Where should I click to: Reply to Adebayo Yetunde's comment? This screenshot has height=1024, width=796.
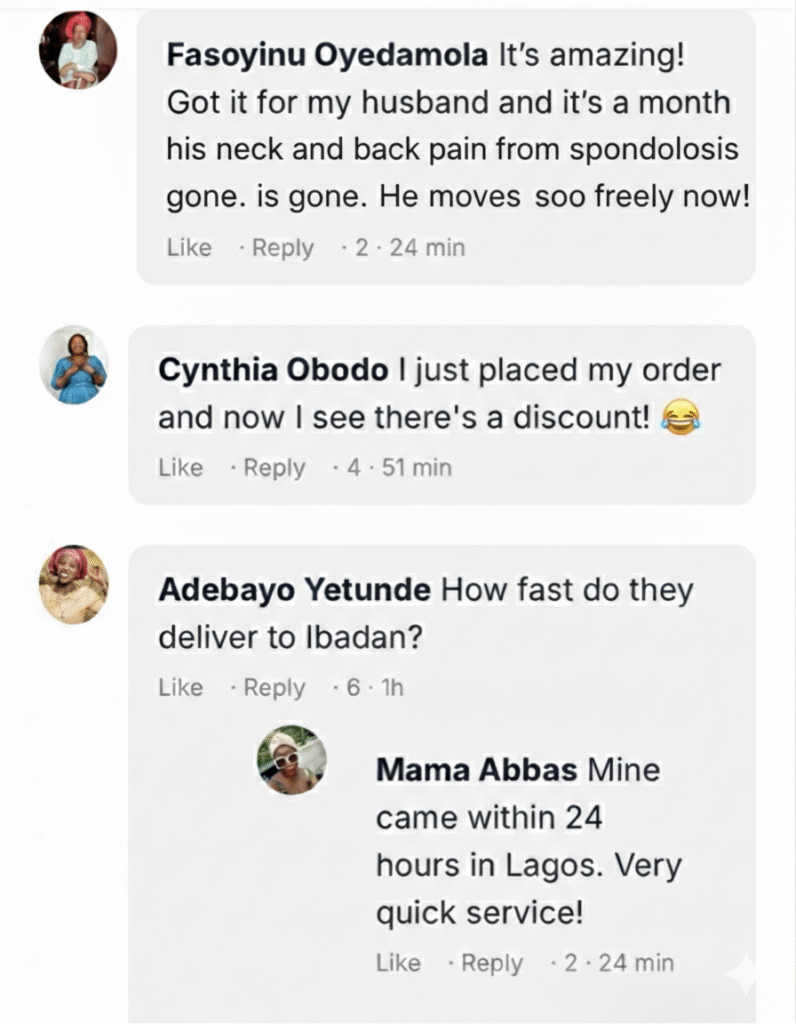point(274,687)
